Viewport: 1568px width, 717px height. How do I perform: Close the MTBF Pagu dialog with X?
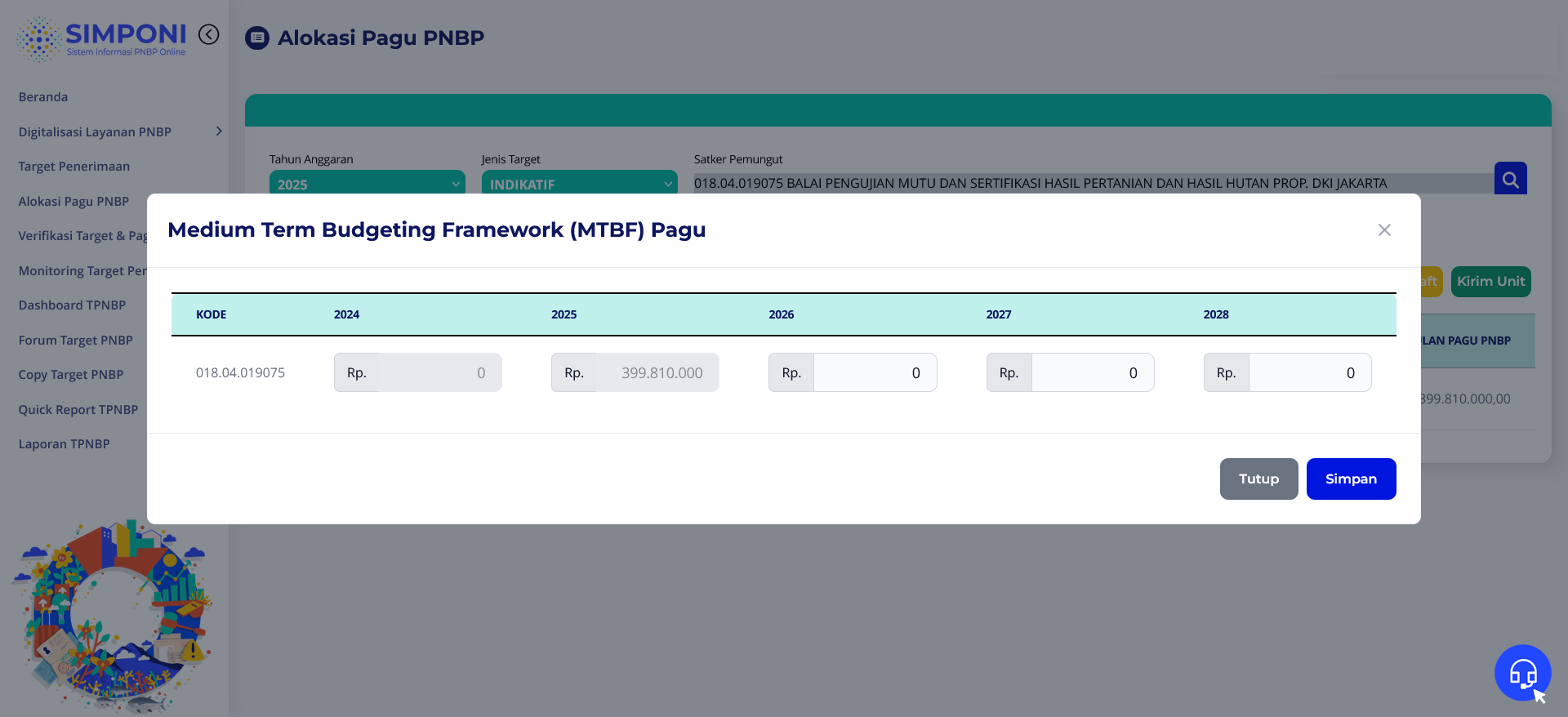(x=1384, y=230)
